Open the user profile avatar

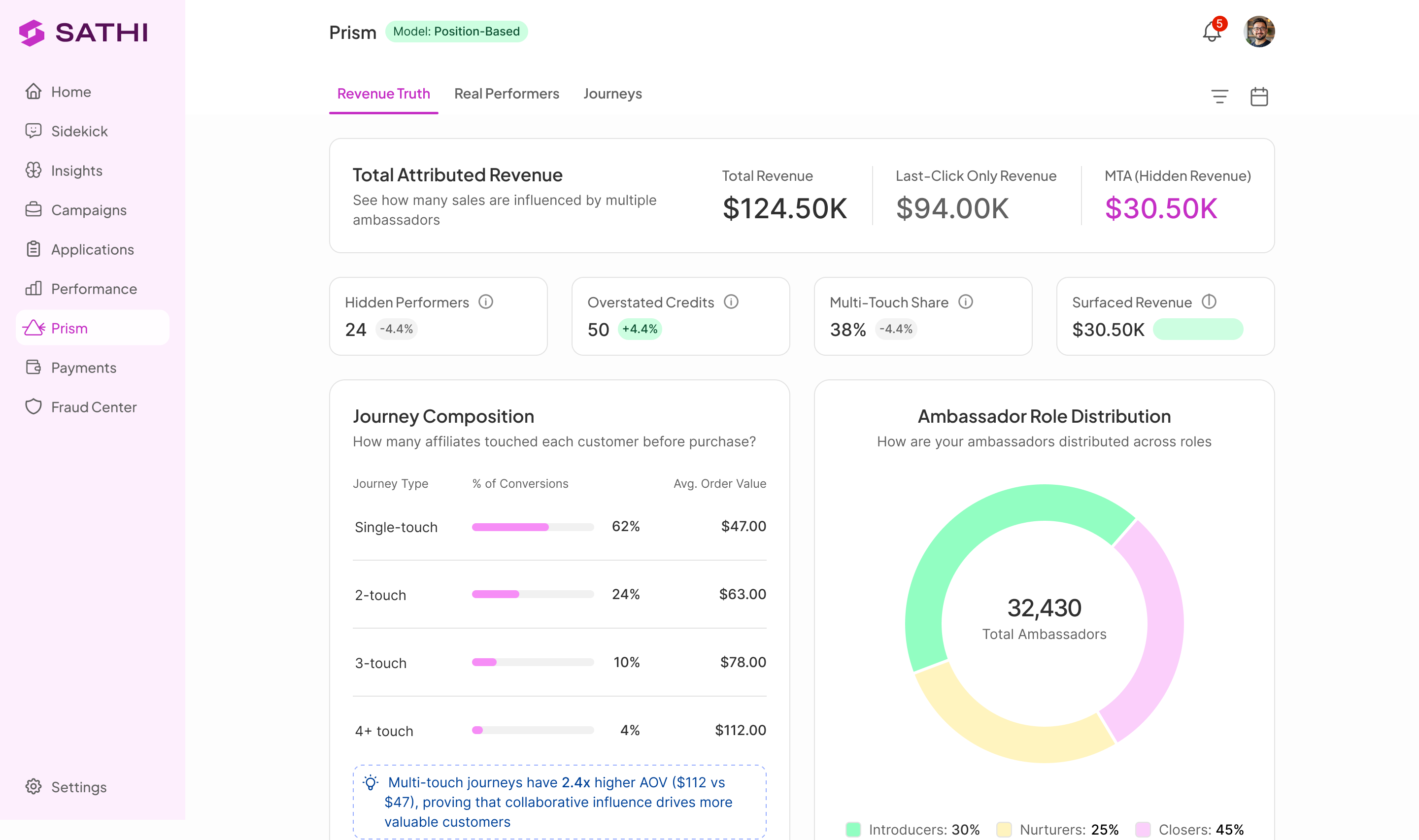point(1259,32)
